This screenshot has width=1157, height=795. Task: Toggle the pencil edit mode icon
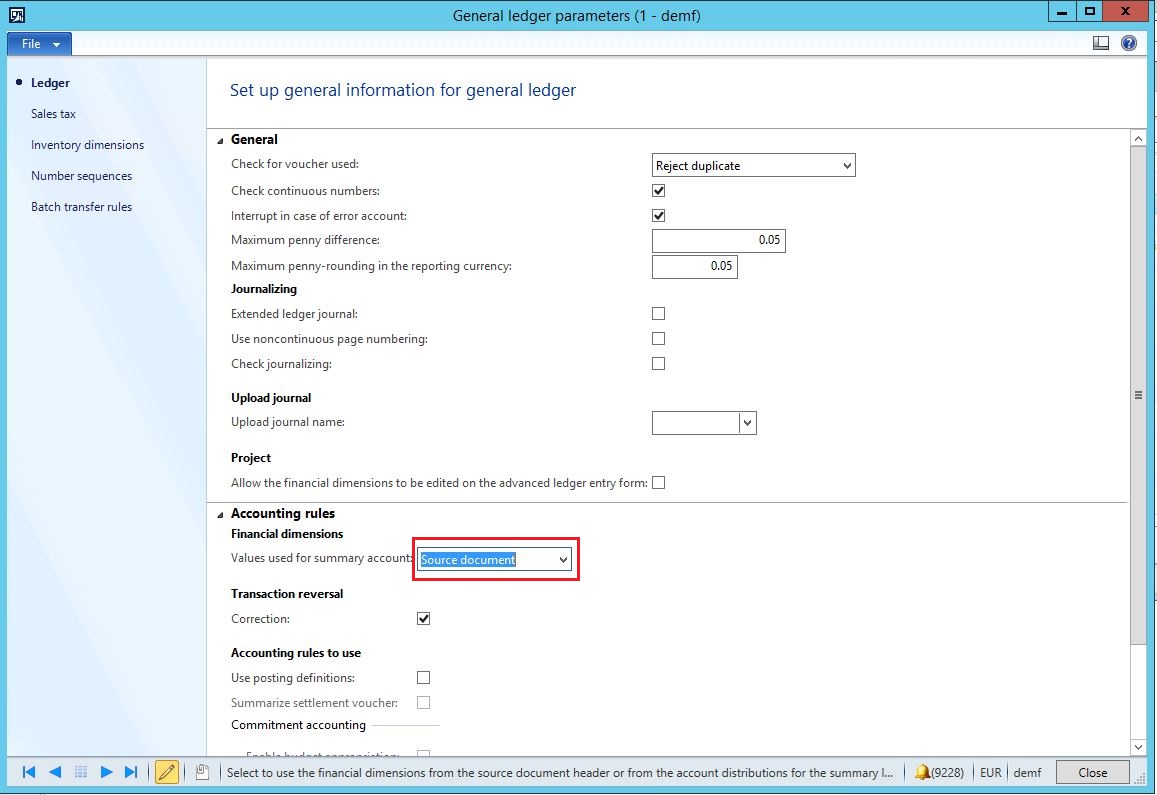167,772
